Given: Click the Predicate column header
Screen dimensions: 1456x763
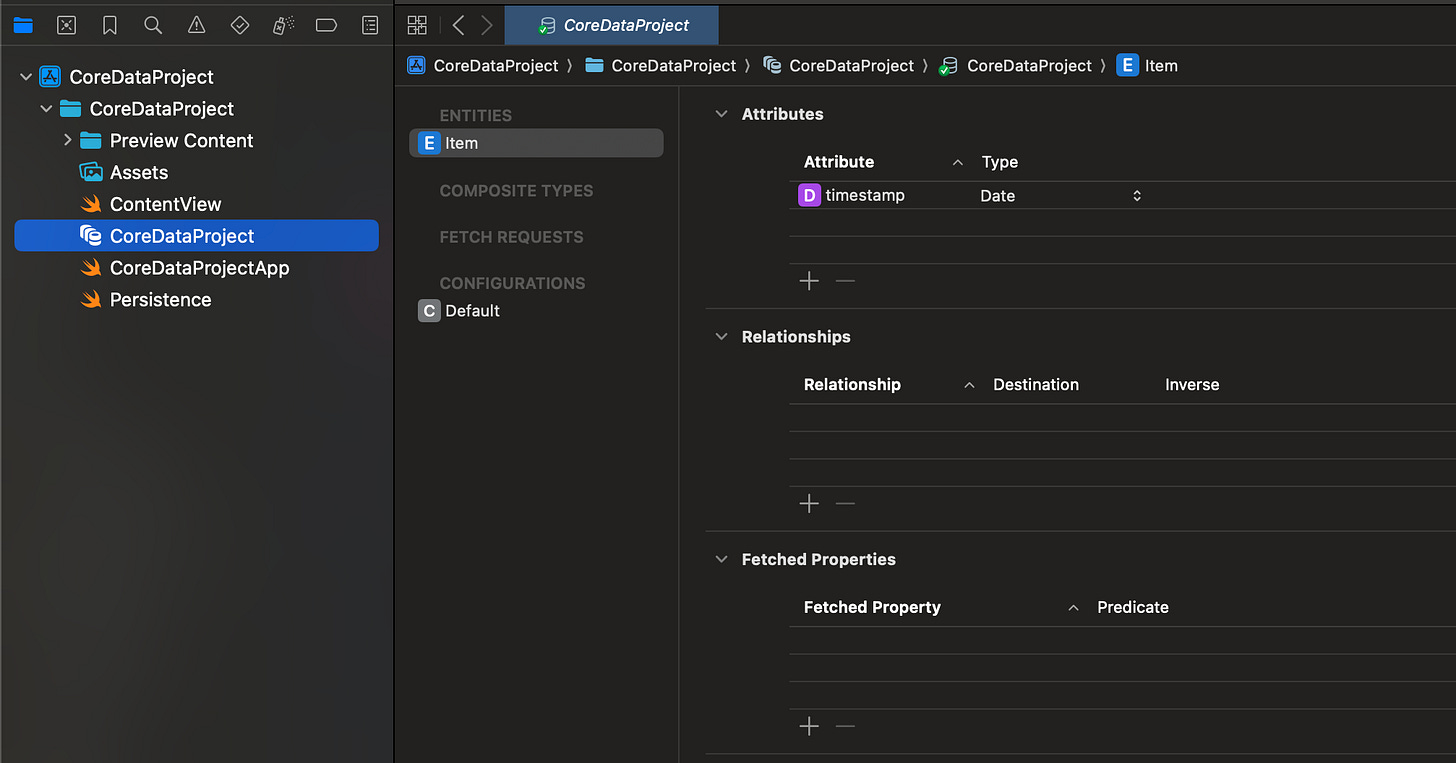Looking at the screenshot, I should (1133, 608).
